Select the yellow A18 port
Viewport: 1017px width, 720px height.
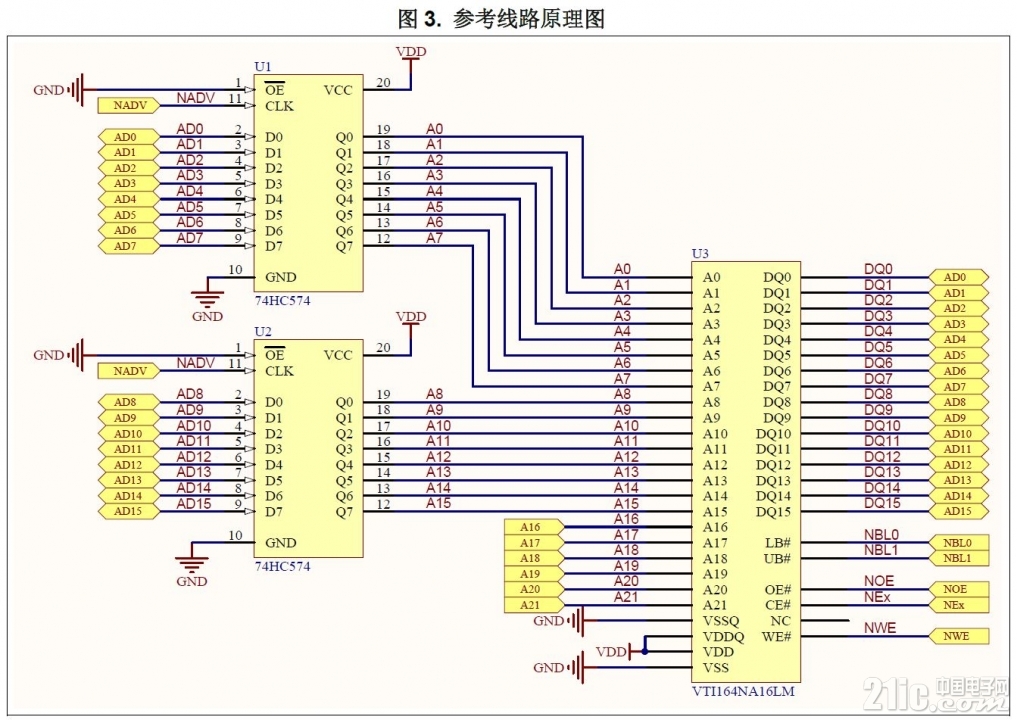[x=534, y=558]
